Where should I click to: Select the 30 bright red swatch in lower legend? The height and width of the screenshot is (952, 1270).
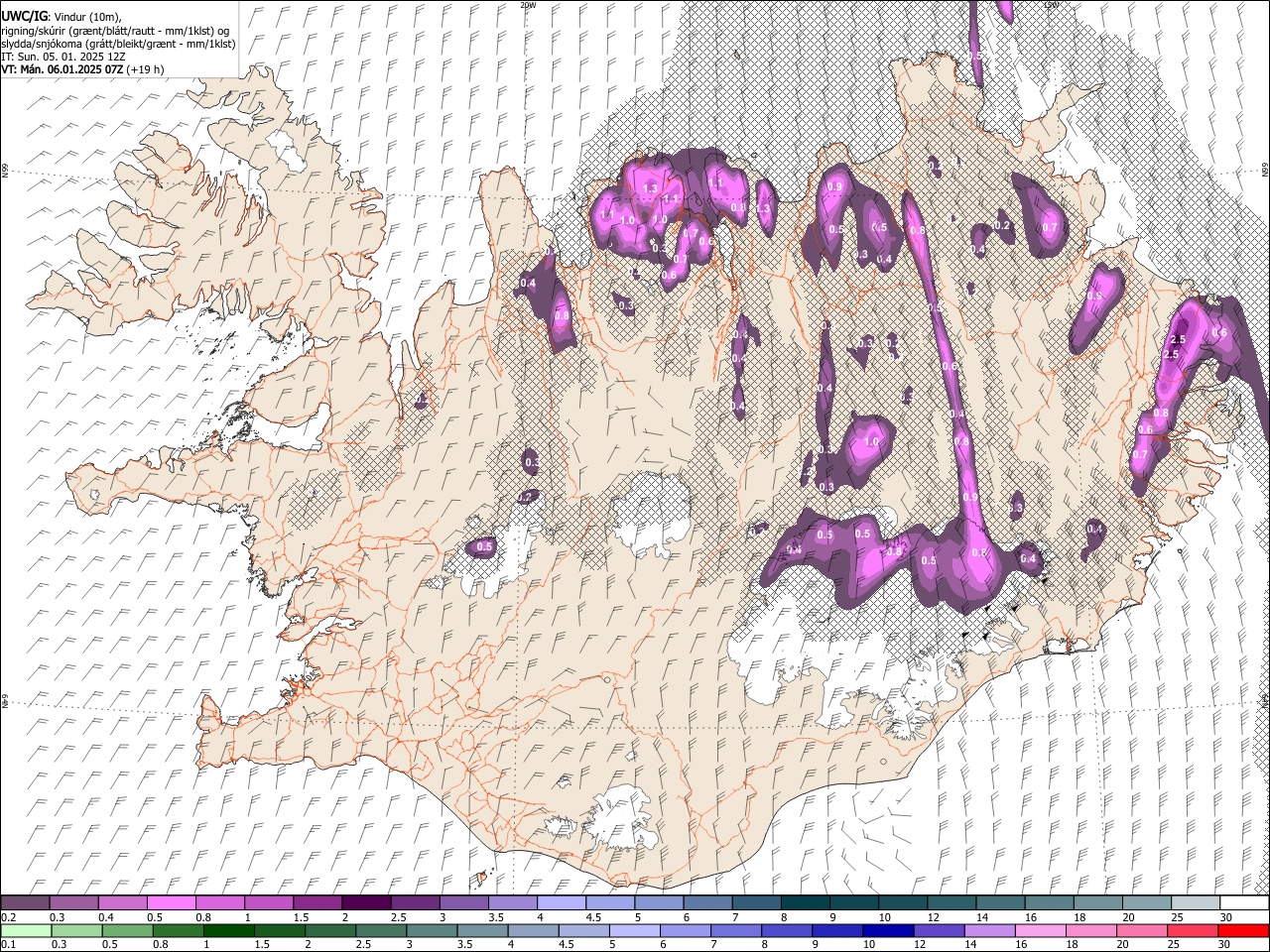[1242, 931]
